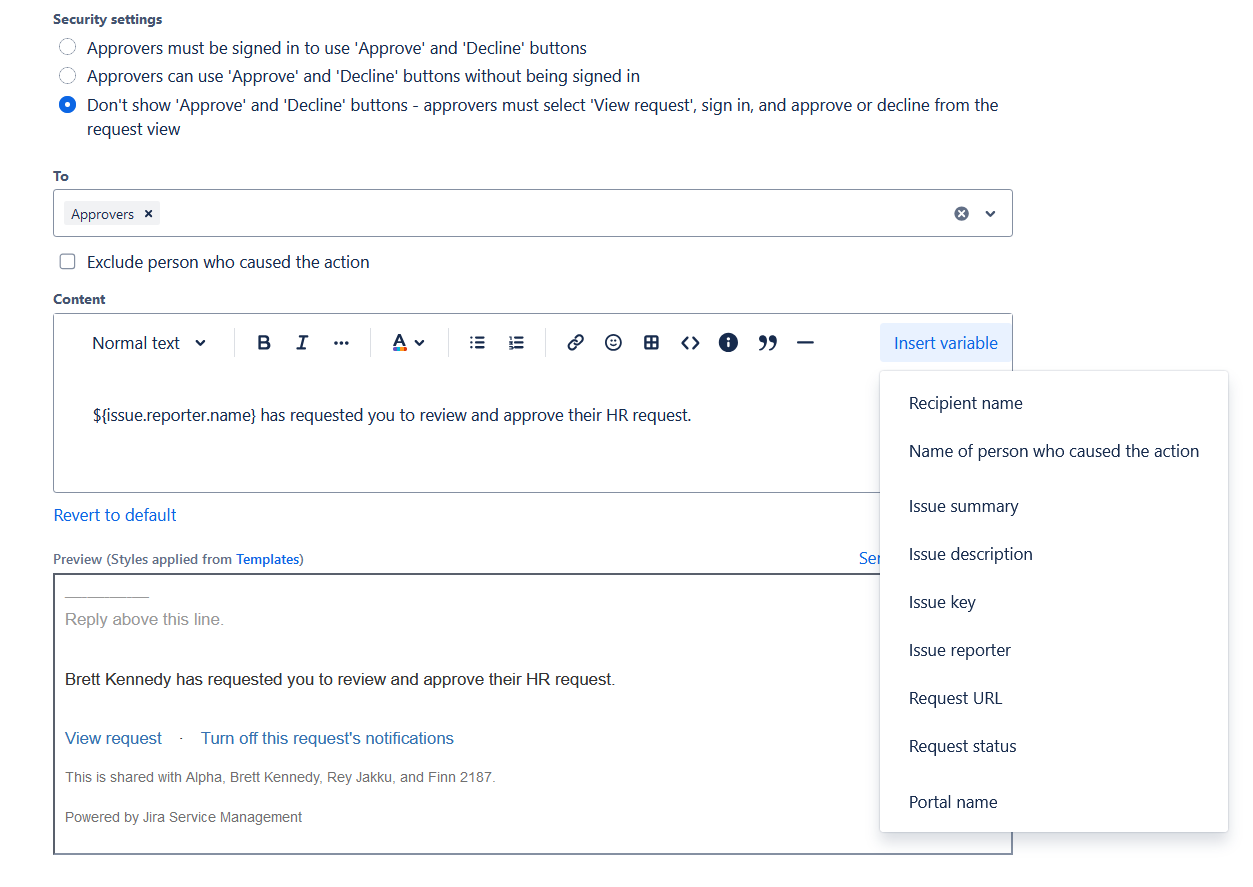
Task: Insert an info panel
Action: click(728, 343)
